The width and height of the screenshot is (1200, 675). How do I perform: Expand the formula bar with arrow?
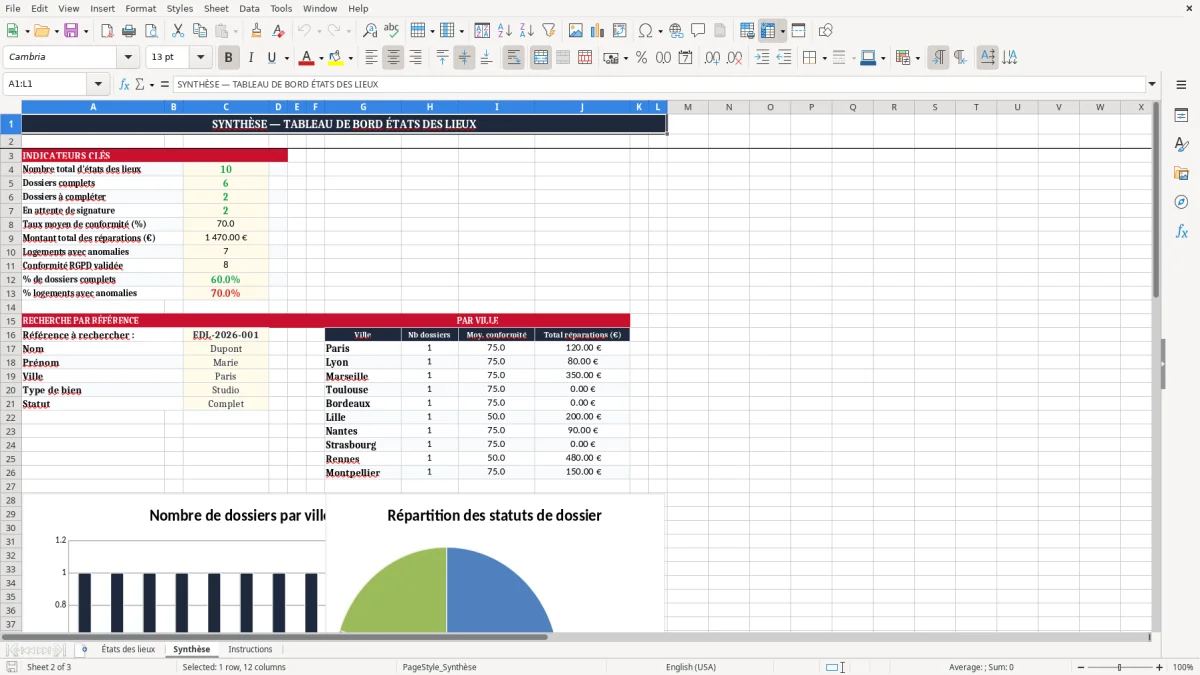(1152, 84)
